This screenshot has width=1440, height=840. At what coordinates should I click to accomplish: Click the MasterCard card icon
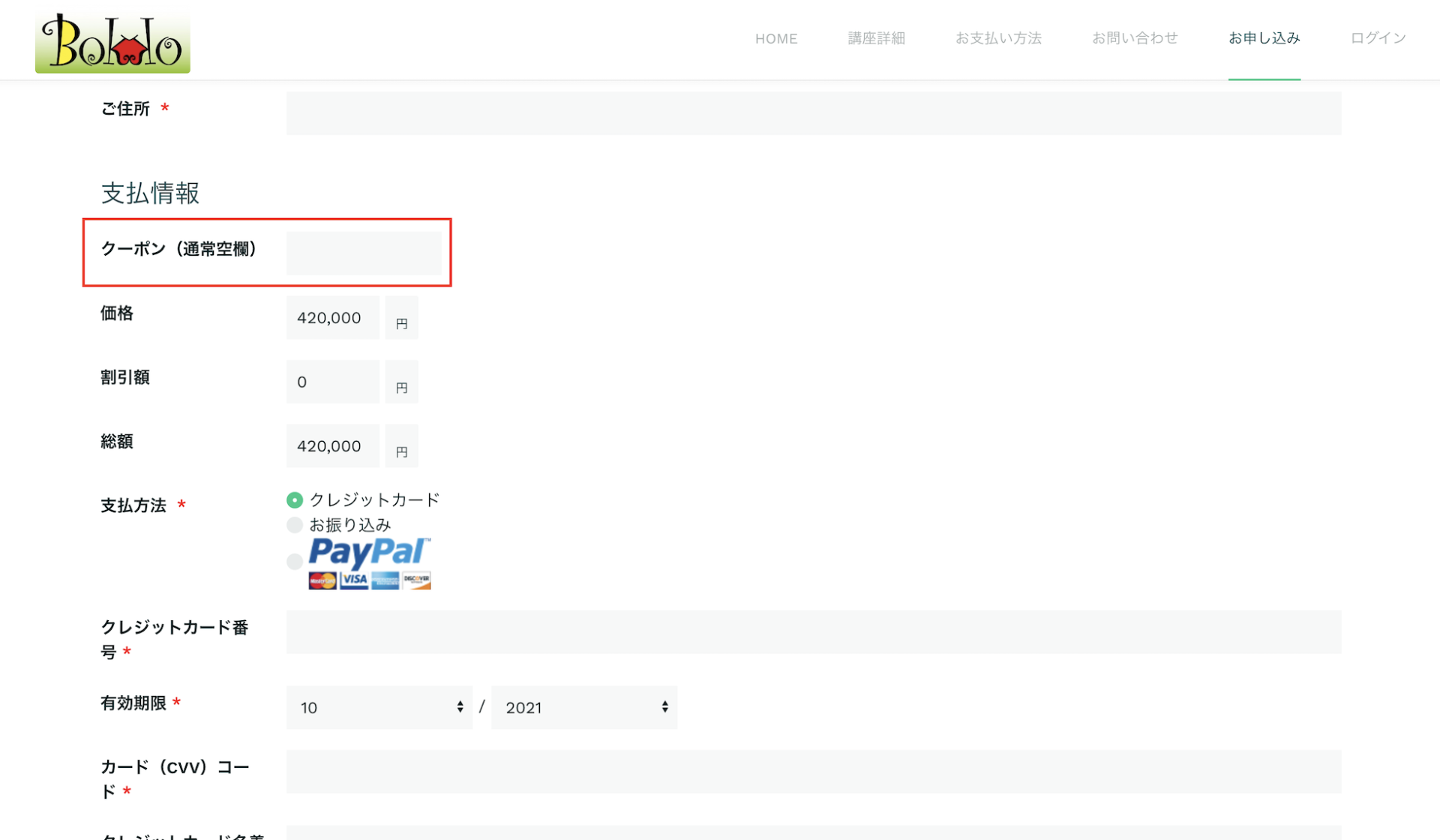pos(322,580)
